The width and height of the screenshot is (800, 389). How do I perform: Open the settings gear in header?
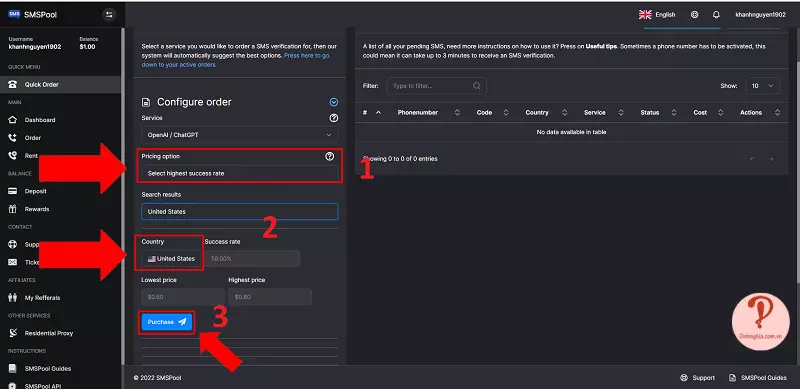(x=694, y=15)
